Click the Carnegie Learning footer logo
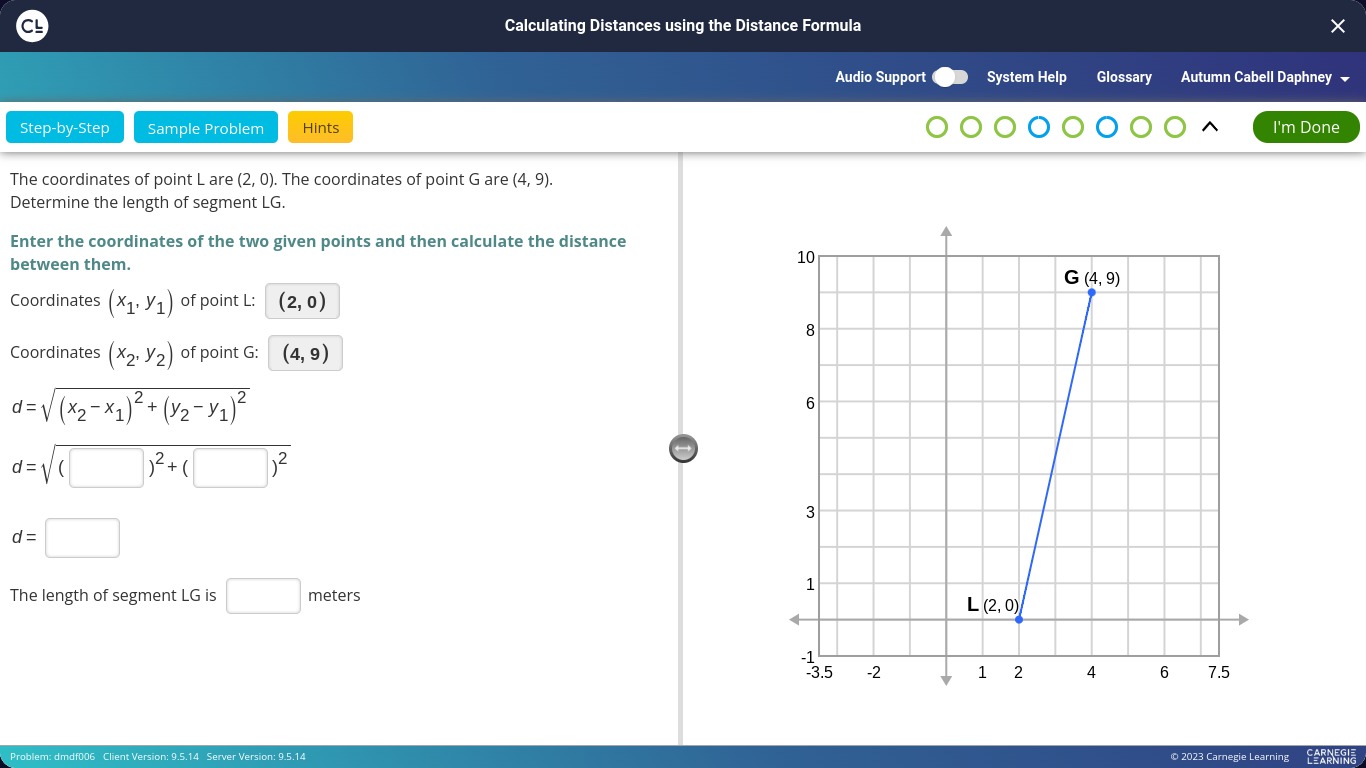Image resolution: width=1366 pixels, height=768 pixels. coord(1331,756)
